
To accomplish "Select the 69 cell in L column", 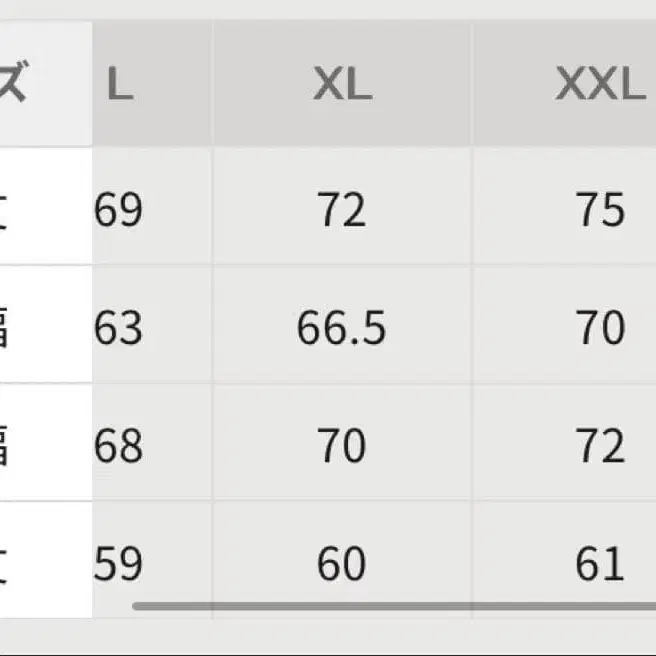I will click(119, 210).
